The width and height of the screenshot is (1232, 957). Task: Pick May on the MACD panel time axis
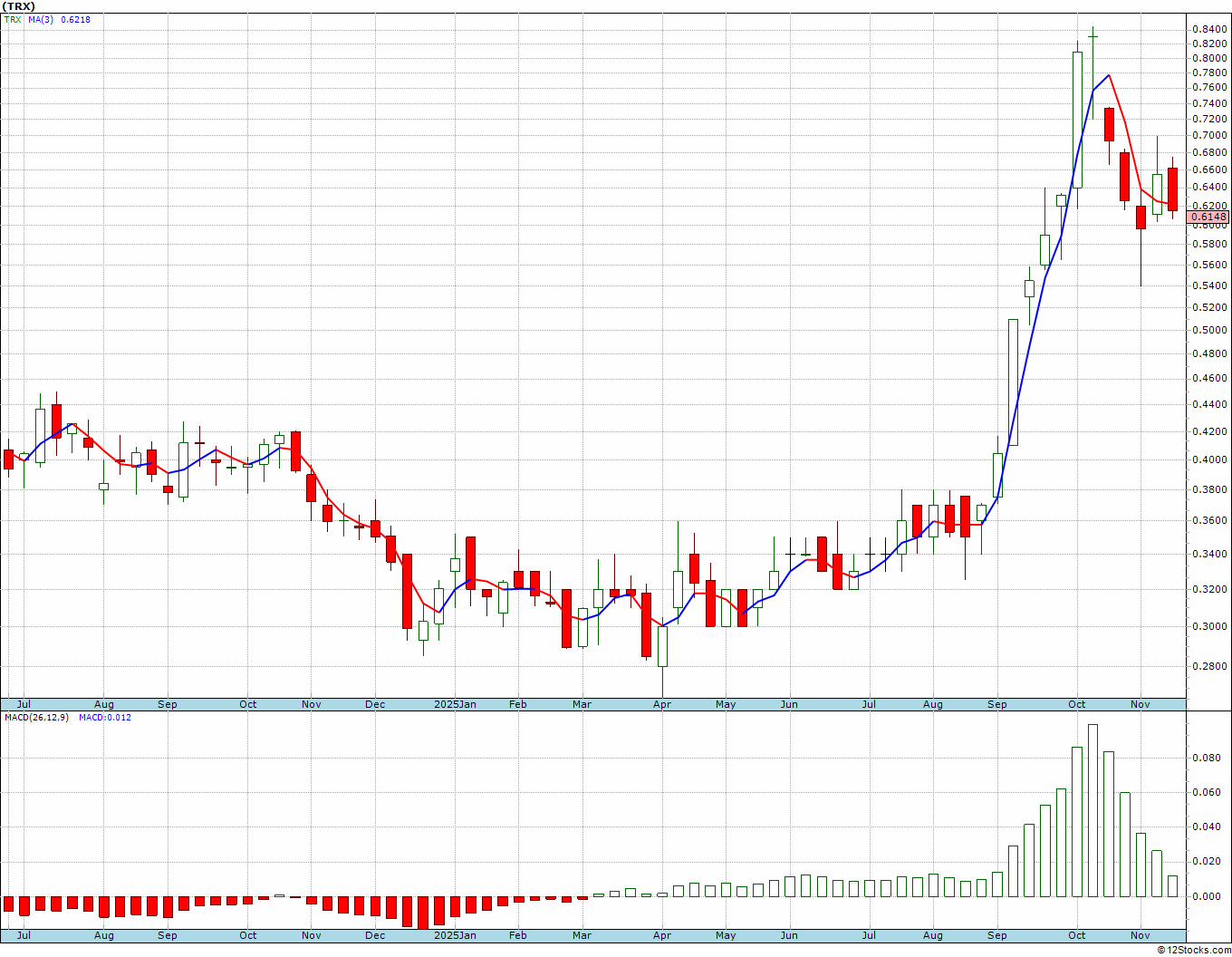(x=726, y=935)
